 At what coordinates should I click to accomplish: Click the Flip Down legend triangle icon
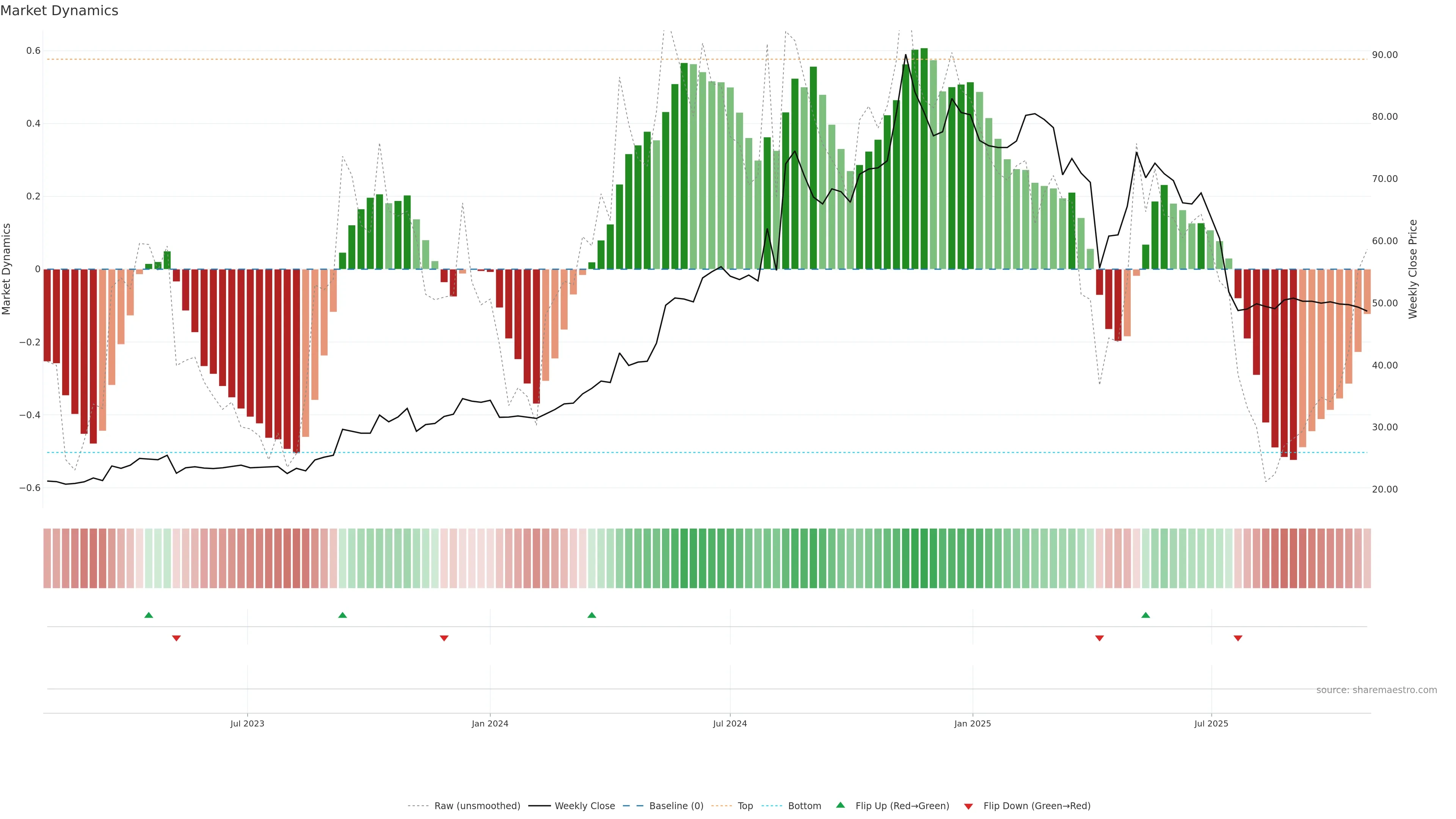969,806
